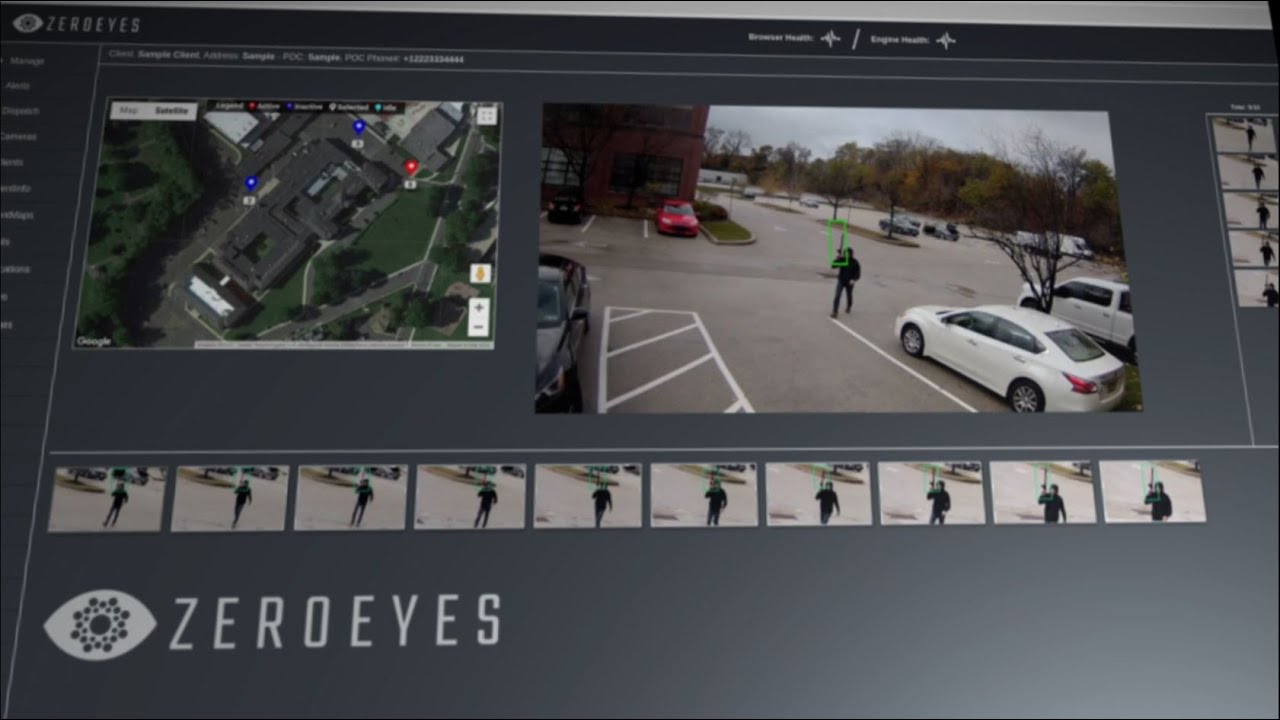
Task: Toggle fullscreen view of the map
Action: click(486, 115)
